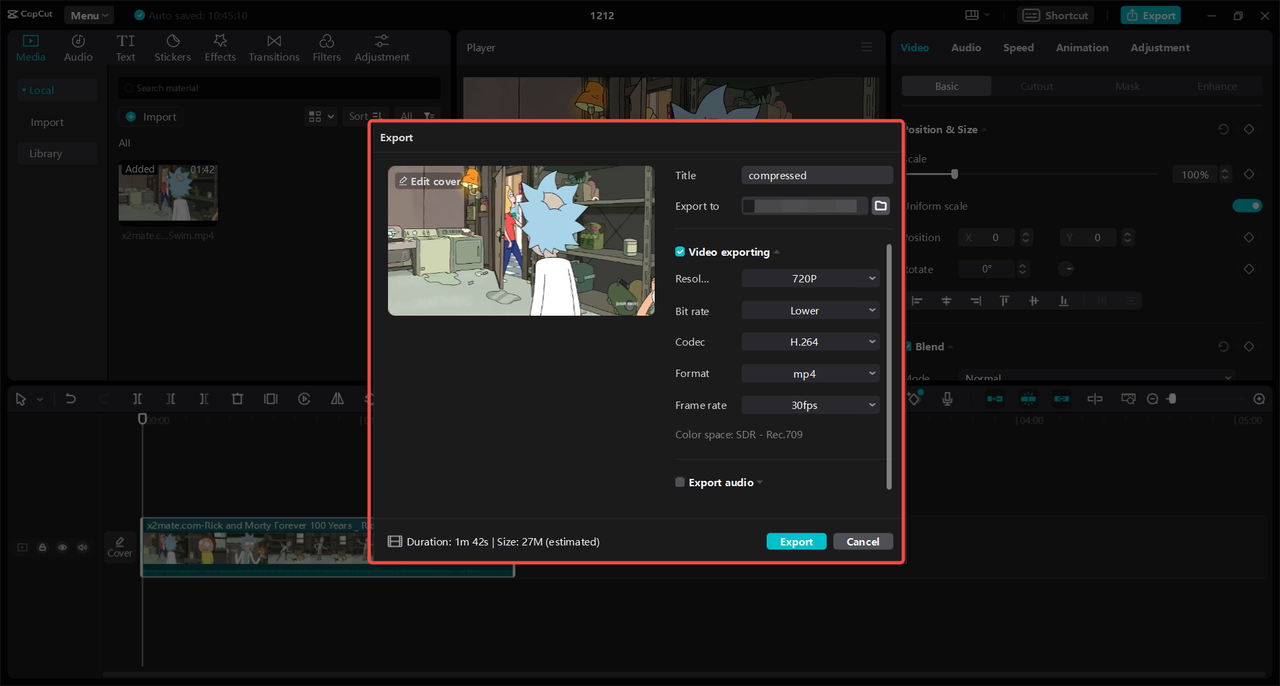Open the Audio tab in the top toolbar
Viewport: 1280px width, 686px height.
point(78,48)
